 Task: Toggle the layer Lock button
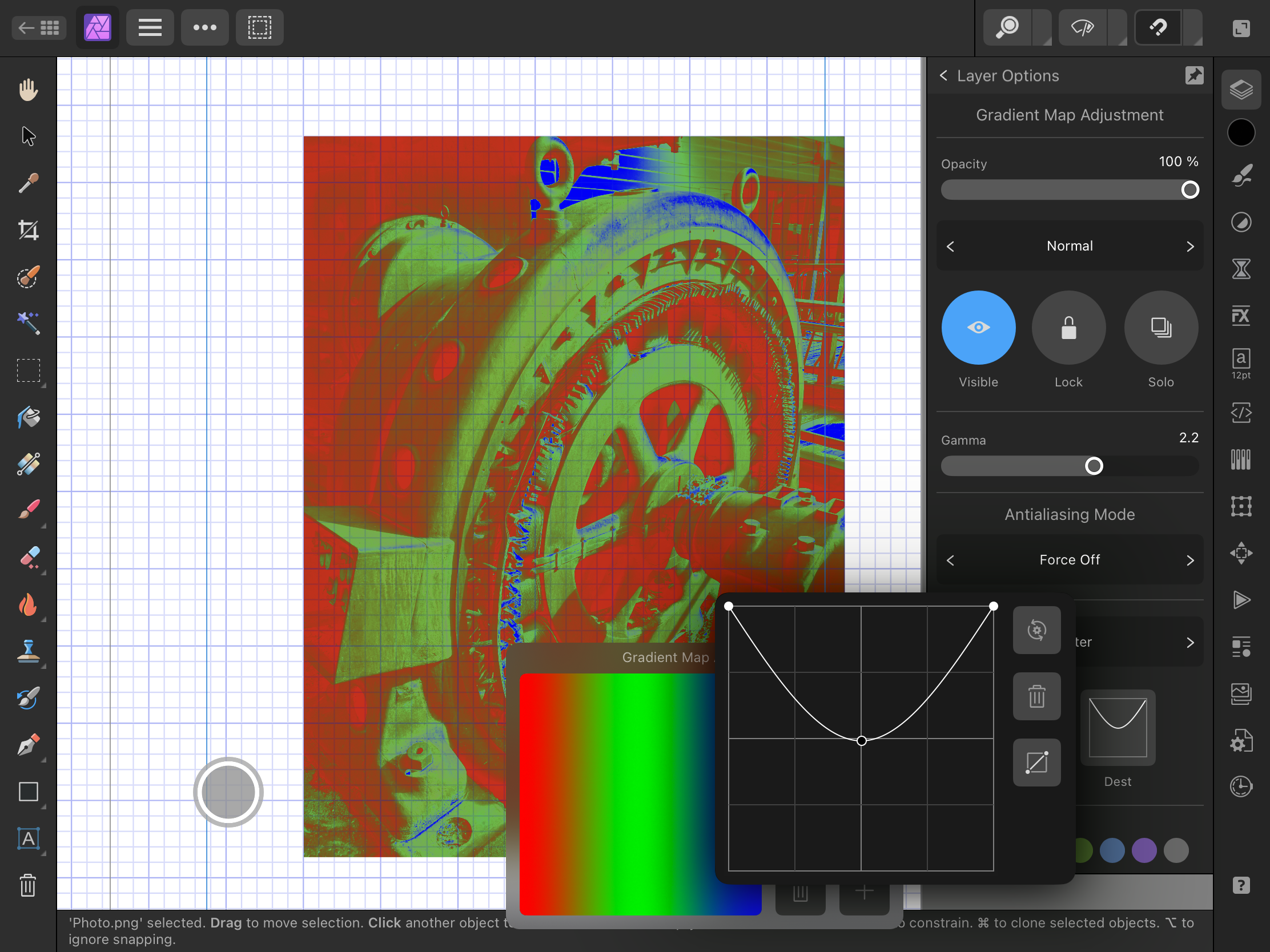coord(1068,328)
